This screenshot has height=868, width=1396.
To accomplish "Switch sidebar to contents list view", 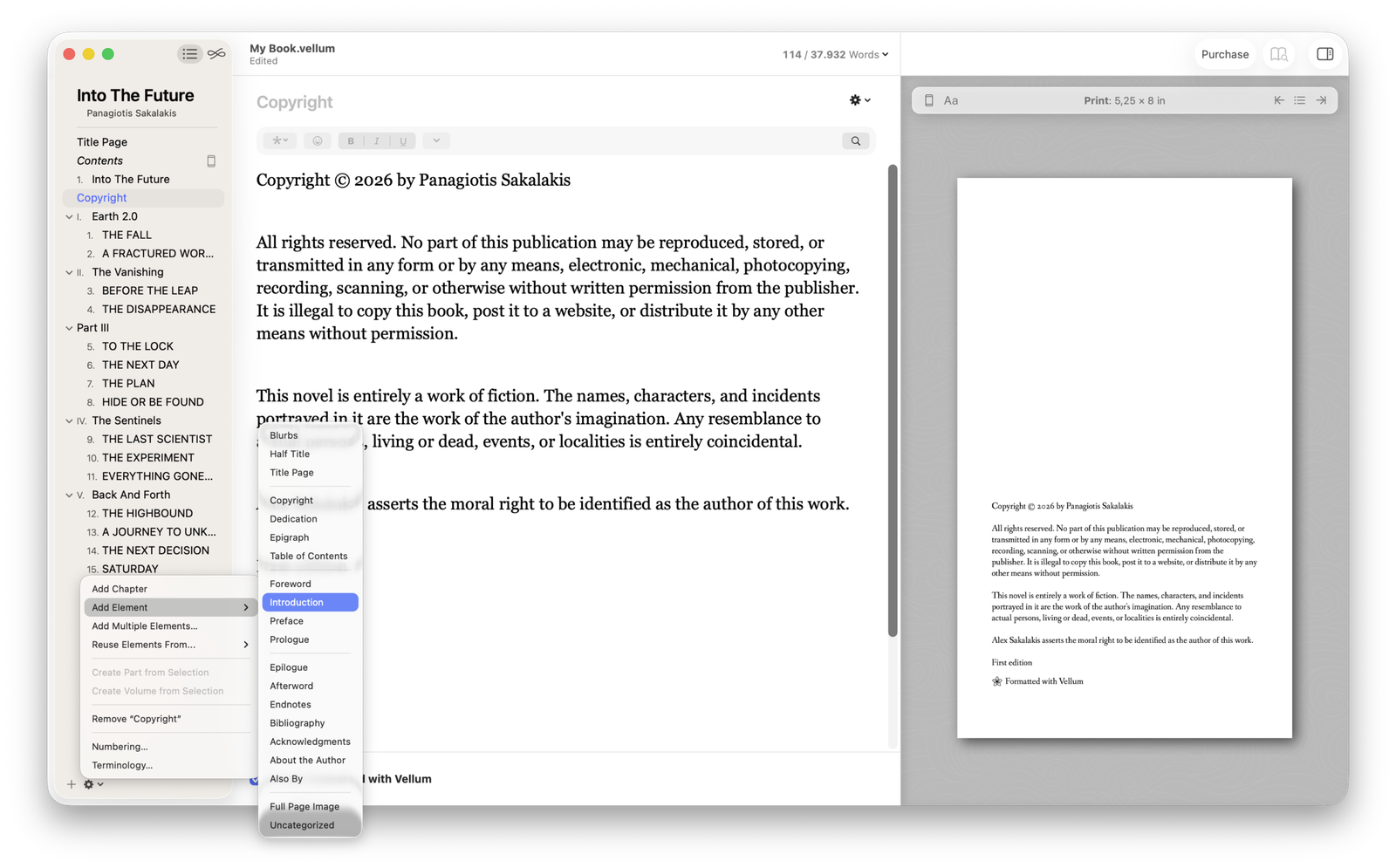I will pyautogui.click(x=189, y=54).
